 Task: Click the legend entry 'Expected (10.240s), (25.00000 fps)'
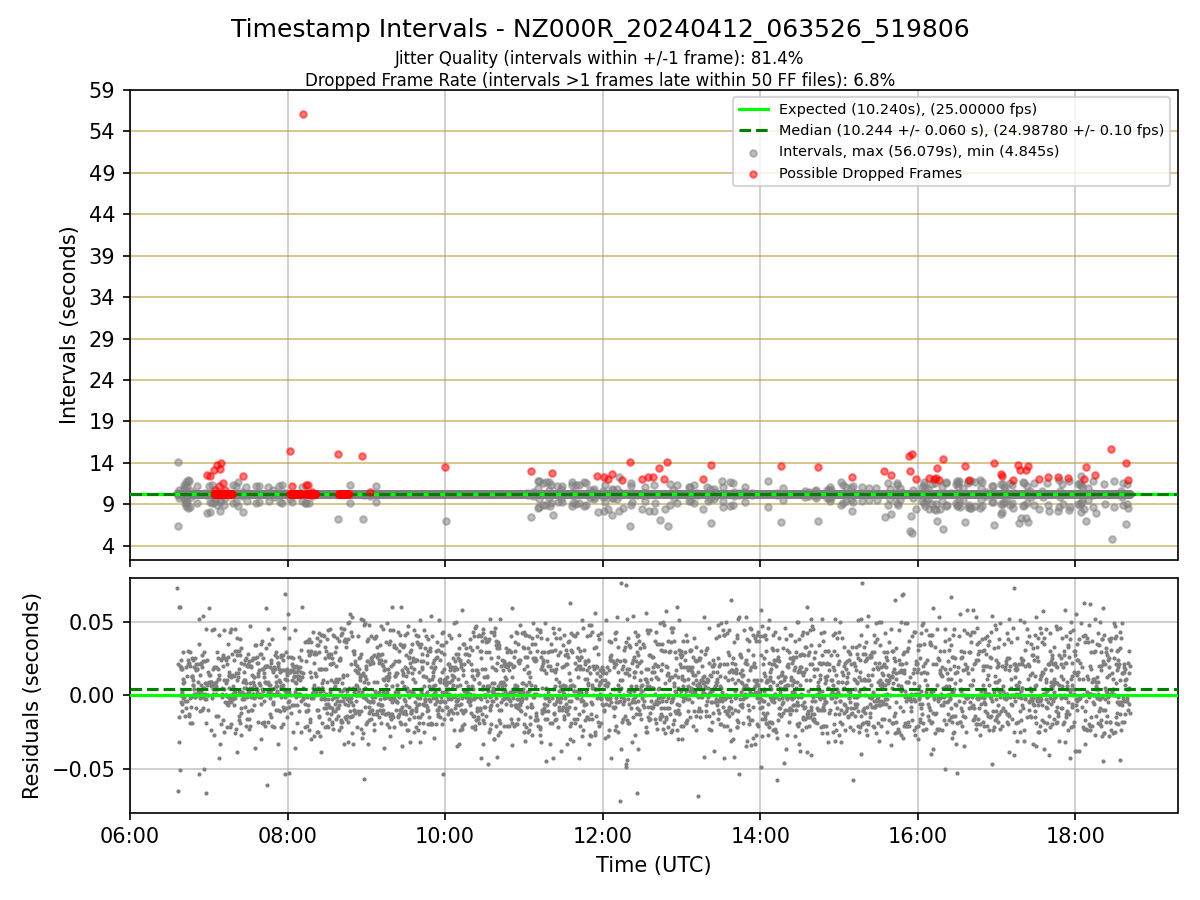908,109
